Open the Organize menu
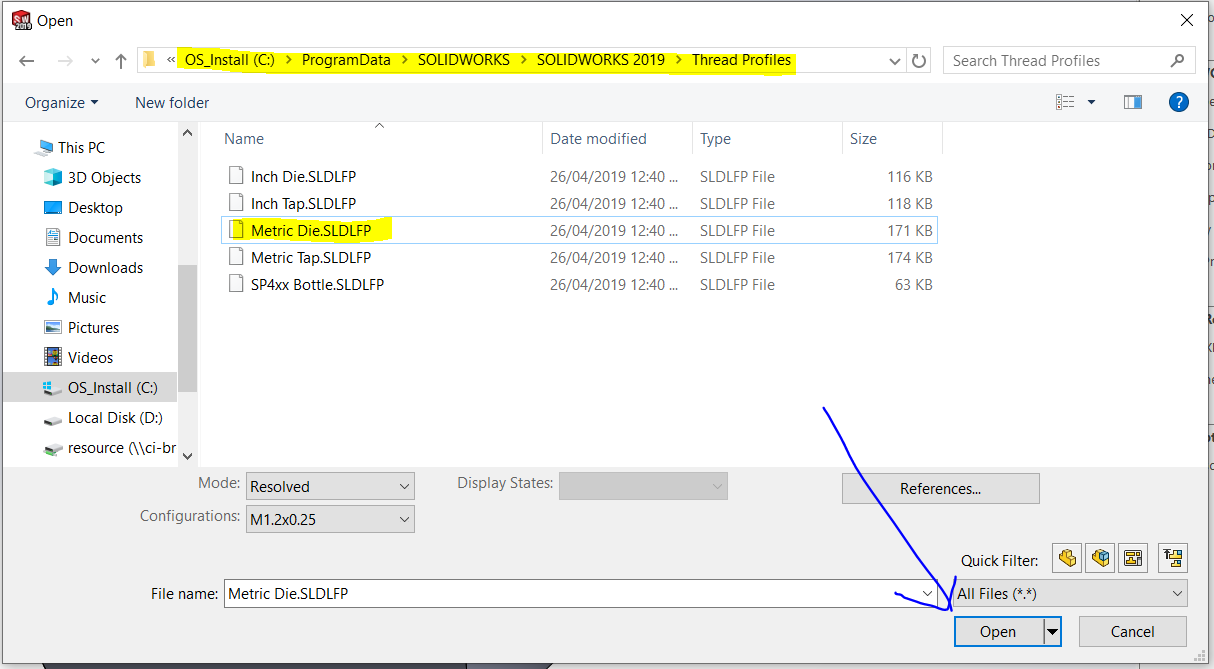 pyautogui.click(x=62, y=102)
